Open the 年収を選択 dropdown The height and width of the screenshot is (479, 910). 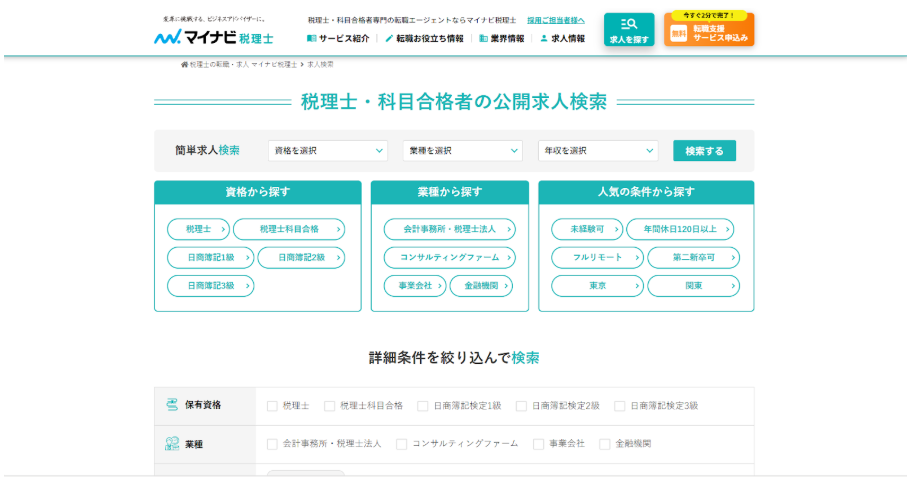coord(598,151)
